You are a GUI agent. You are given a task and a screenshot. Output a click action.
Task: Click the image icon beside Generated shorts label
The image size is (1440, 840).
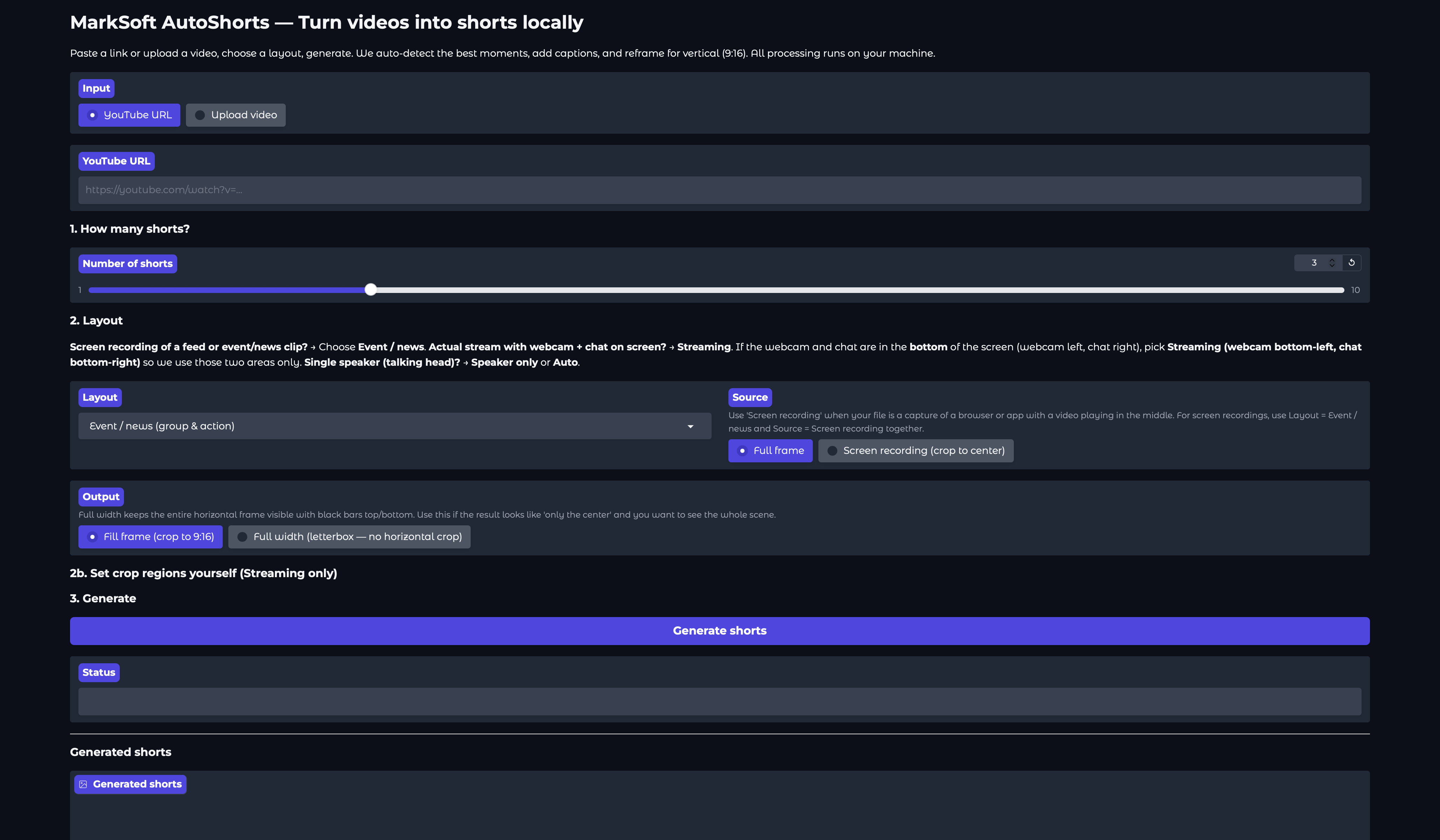coord(83,784)
